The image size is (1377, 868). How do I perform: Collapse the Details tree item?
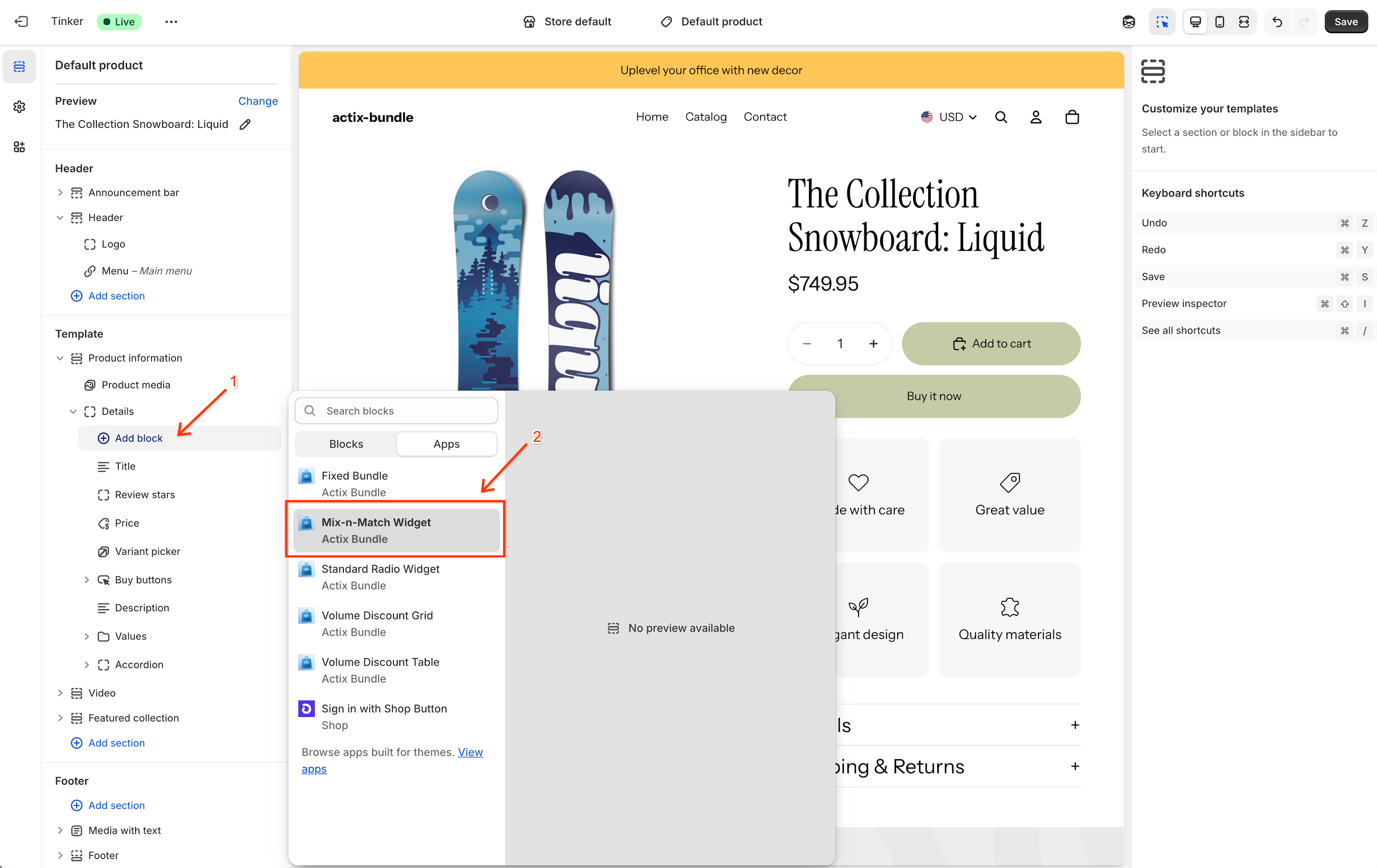(73, 411)
